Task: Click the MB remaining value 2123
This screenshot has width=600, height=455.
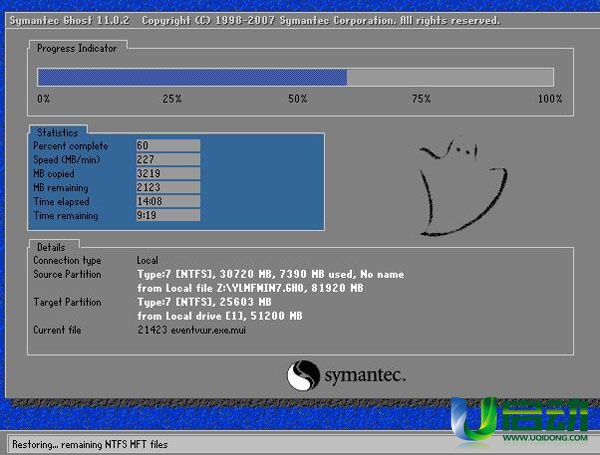Action: pos(168,187)
